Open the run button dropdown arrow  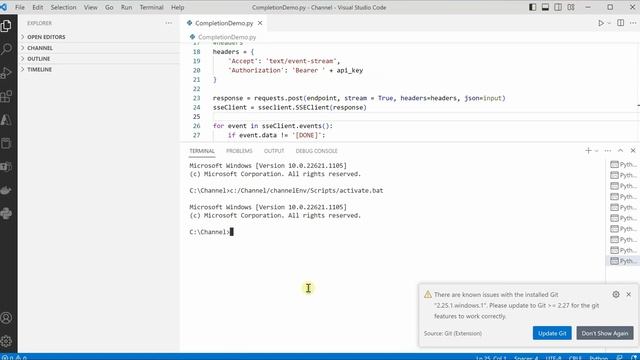609,23
